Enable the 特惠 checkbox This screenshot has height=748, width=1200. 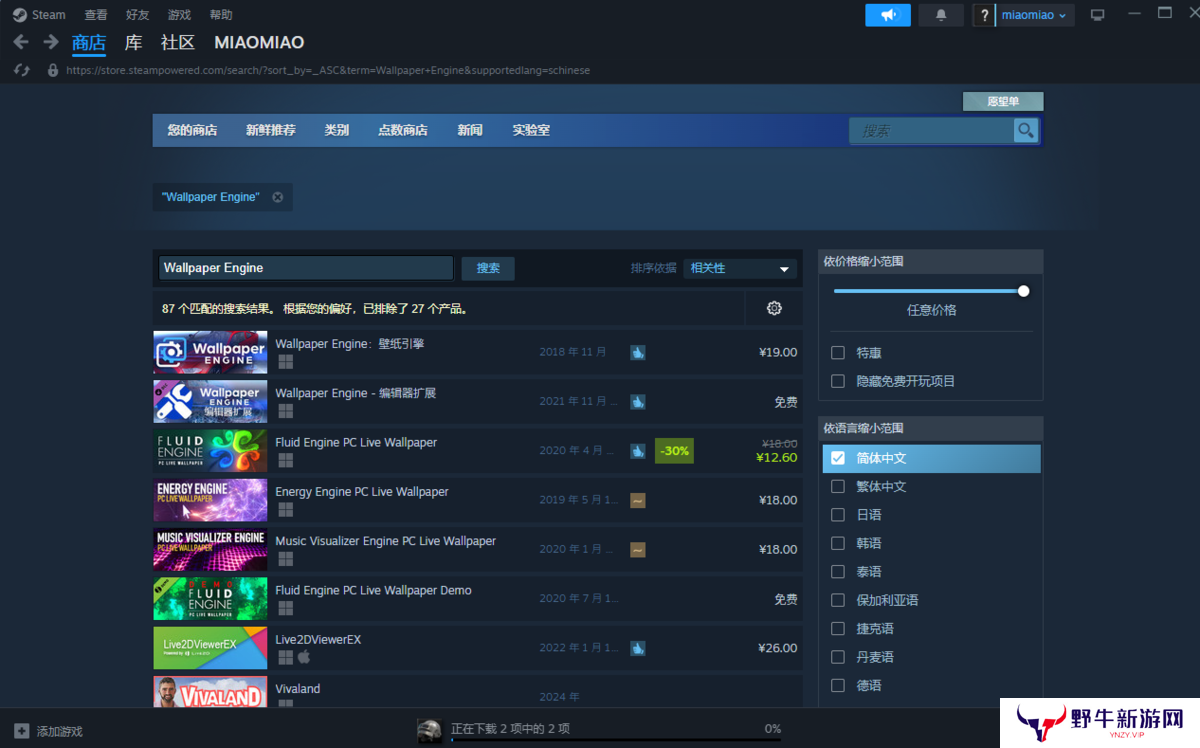pos(838,353)
